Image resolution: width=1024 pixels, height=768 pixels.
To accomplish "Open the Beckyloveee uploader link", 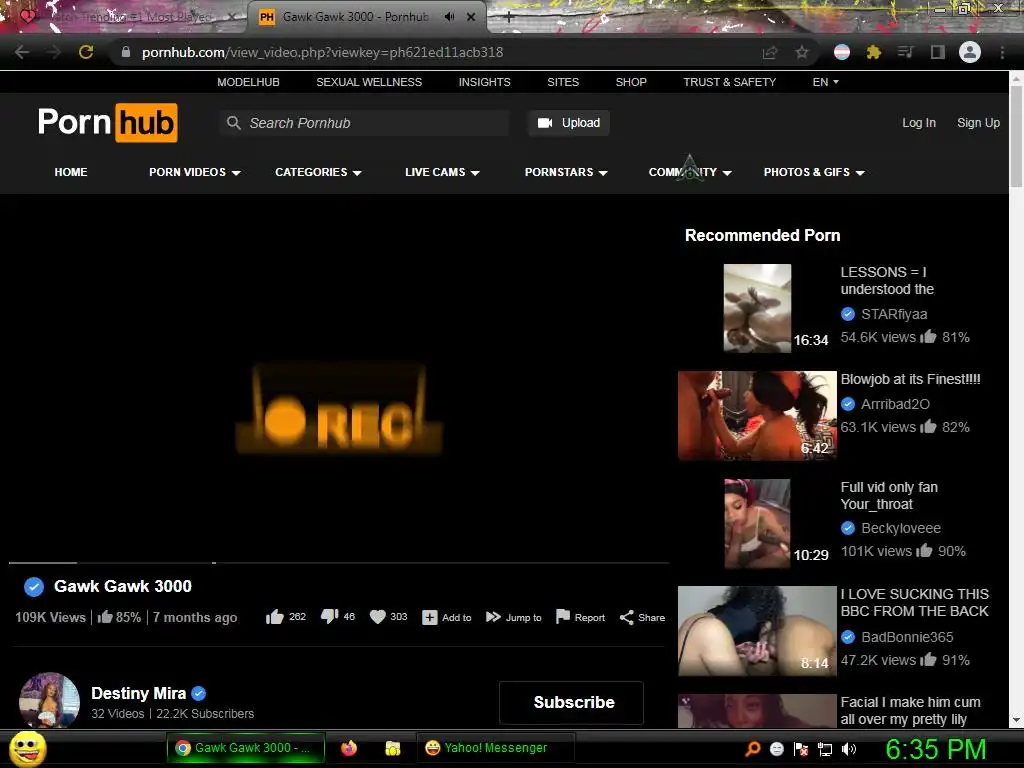I will pyautogui.click(x=901, y=528).
